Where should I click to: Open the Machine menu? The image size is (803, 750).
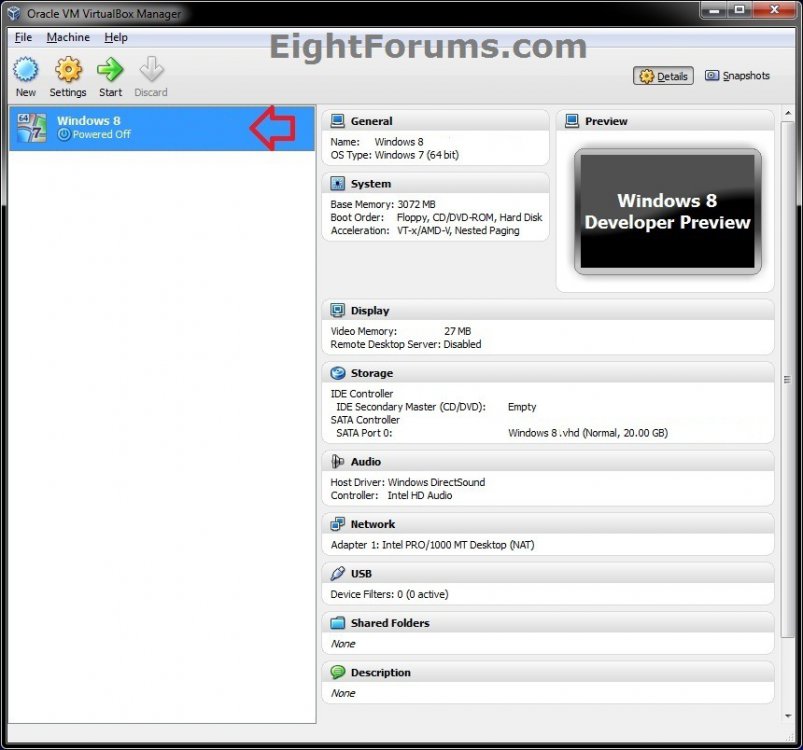[68, 37]
